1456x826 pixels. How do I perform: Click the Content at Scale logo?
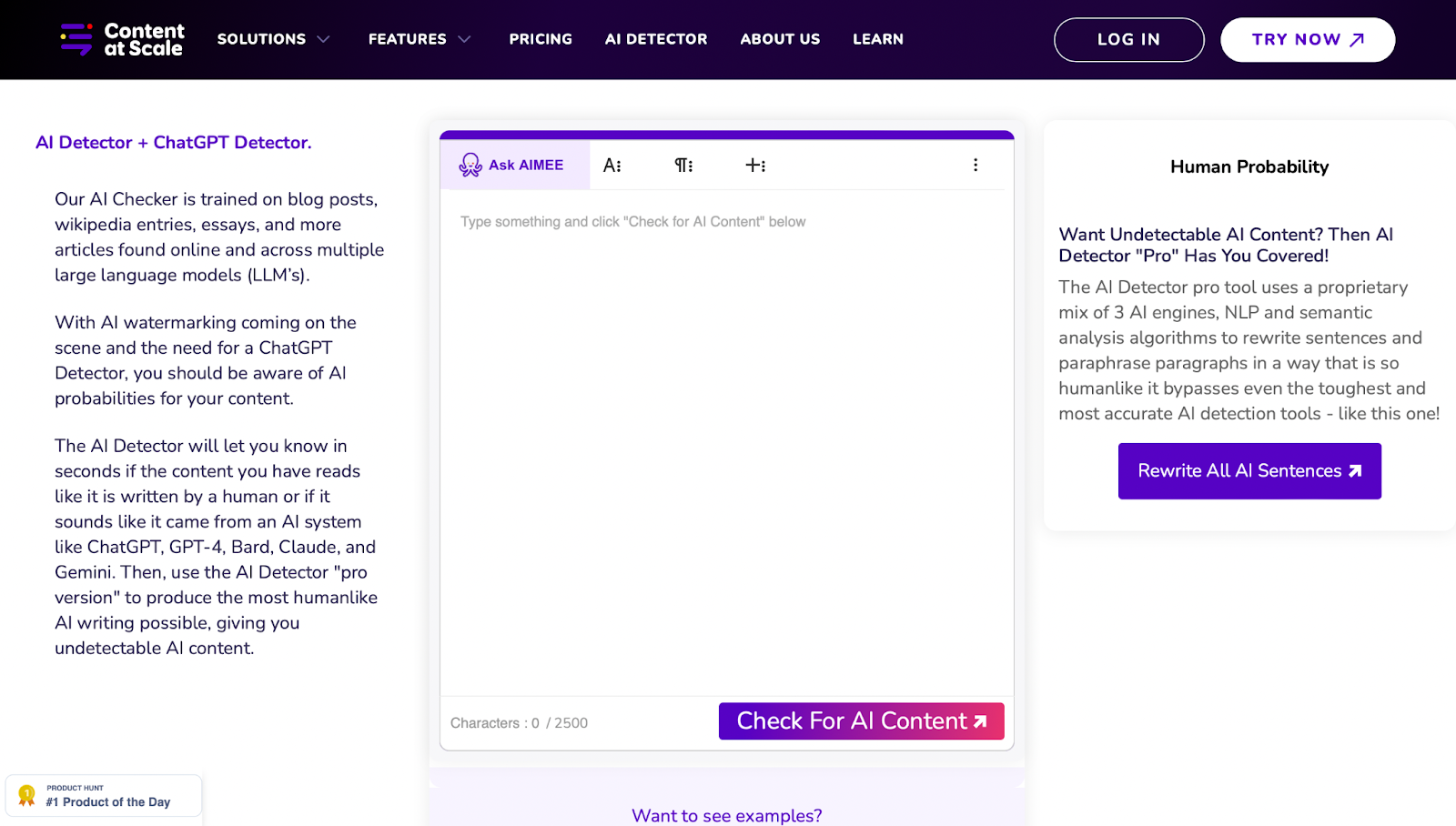point(122,39)
